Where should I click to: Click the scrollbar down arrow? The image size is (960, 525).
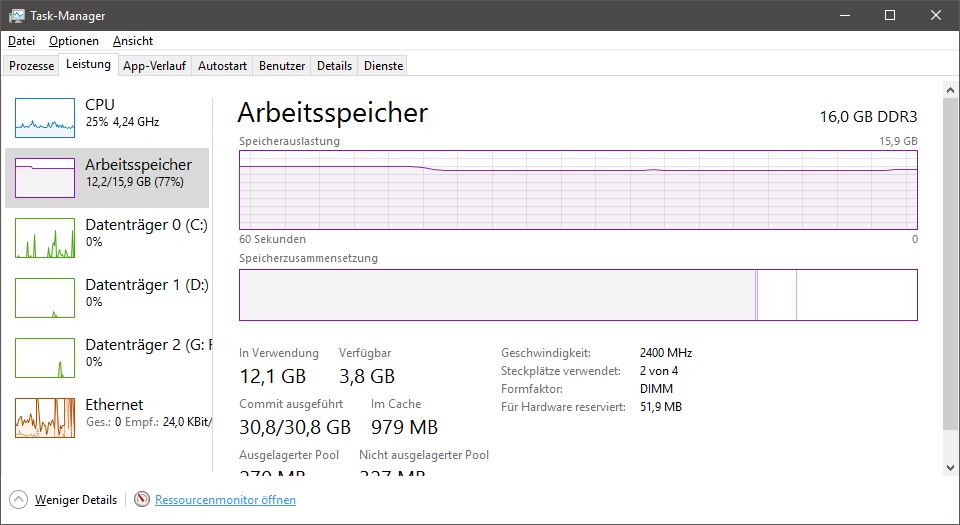[950, 467]
